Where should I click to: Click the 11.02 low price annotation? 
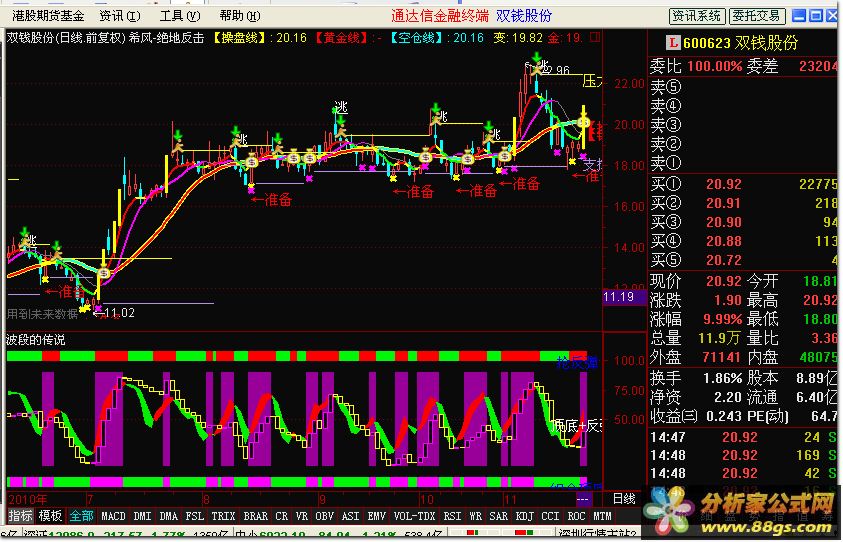tap(119, 313)
